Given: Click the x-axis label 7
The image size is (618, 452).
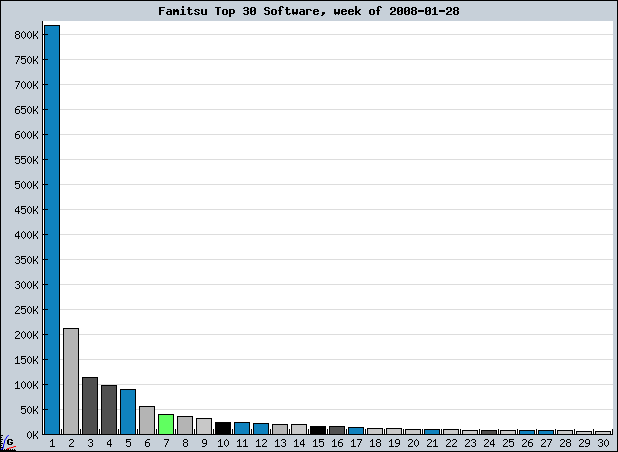Looking at the screenshot, I should pyautogui.click(x=166, y=444).
